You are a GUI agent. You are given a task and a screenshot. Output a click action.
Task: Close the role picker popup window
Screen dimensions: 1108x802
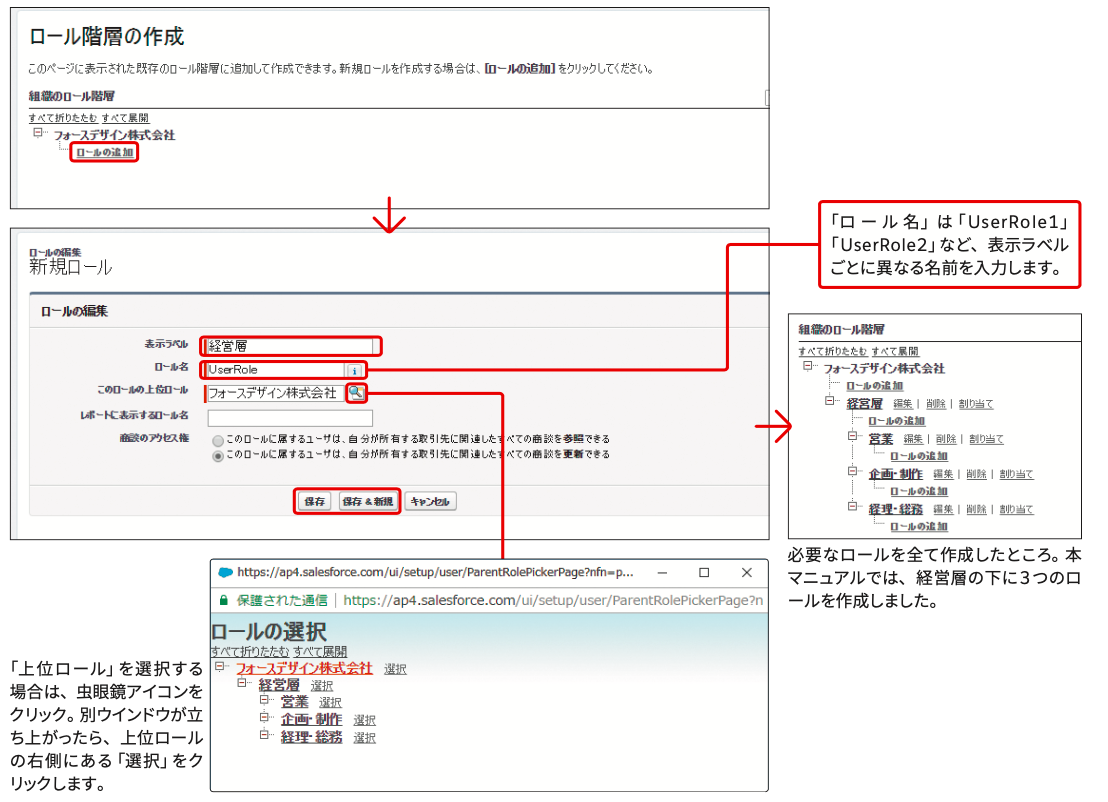click(746, 572)
